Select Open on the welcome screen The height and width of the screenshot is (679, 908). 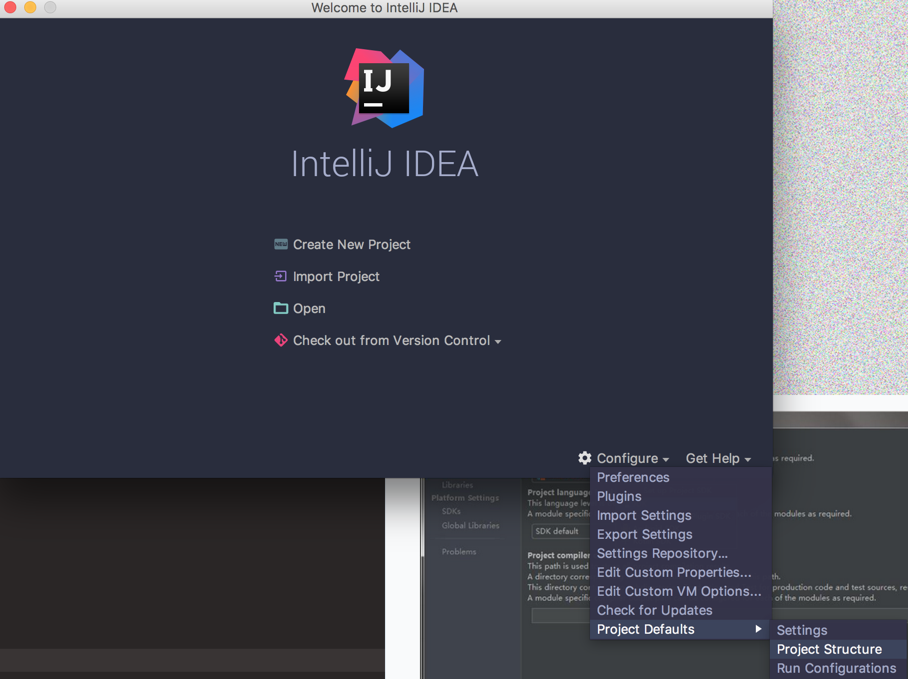pos(309,309)
